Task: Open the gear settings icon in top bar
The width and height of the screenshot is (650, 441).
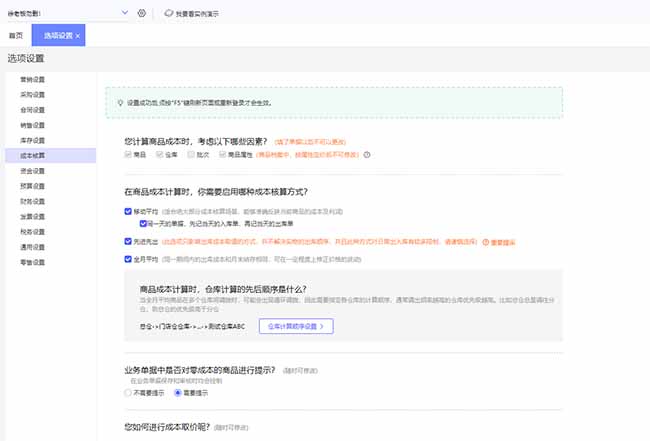Action: (x=141, y=13)
